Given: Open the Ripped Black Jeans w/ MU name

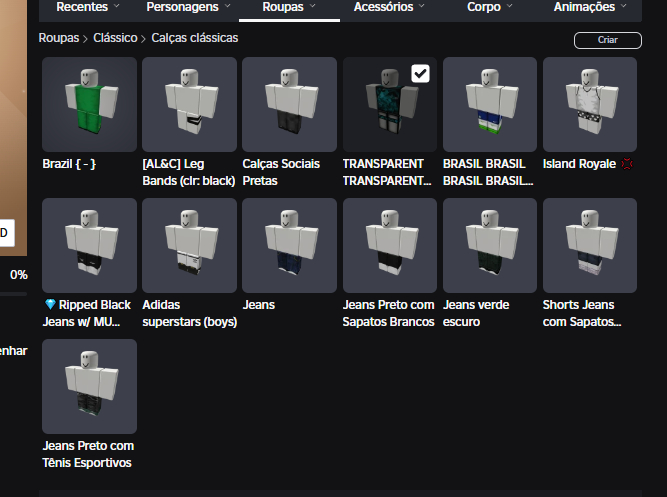Looking at the screenshot, I should click(87, 313).
